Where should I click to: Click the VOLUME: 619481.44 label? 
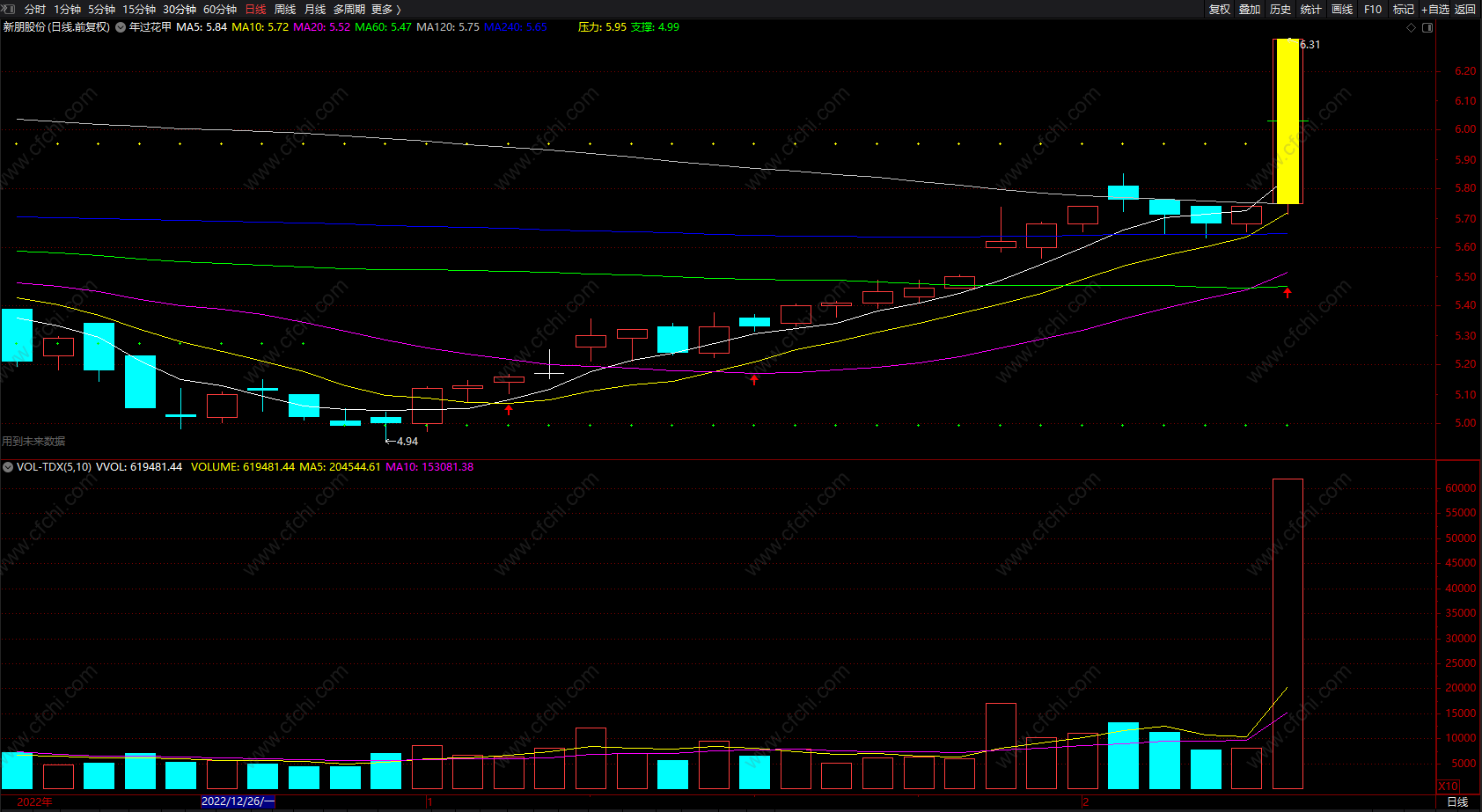[x=243, y=467]
